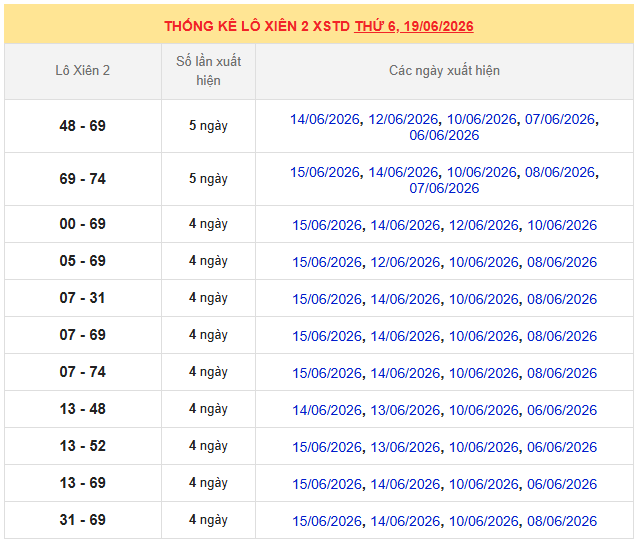Open 14/06/2026 link in the 48 - 69 row
Viewport: 637px width, 544px height.
[325, 119]
